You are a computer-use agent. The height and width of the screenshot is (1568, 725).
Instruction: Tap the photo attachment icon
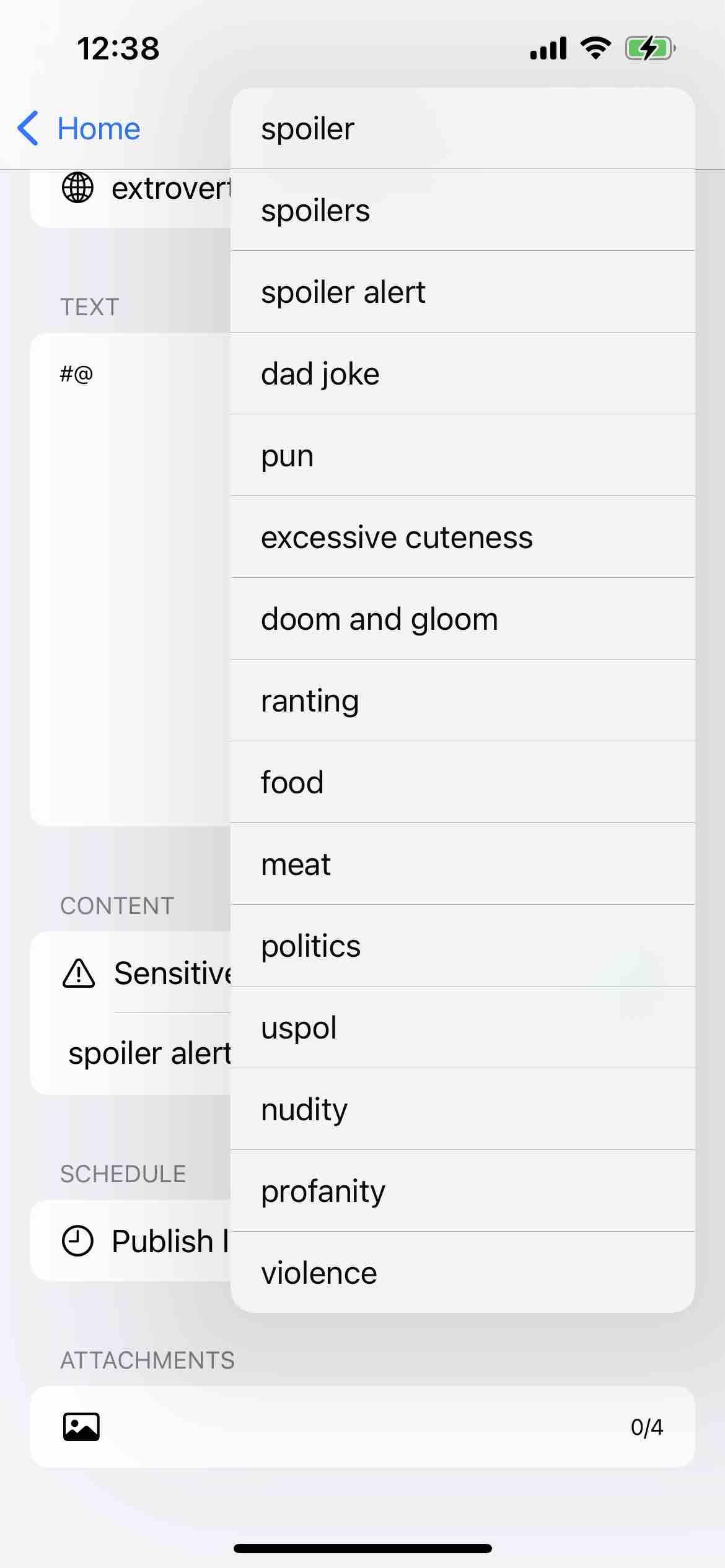[81, 1427]
